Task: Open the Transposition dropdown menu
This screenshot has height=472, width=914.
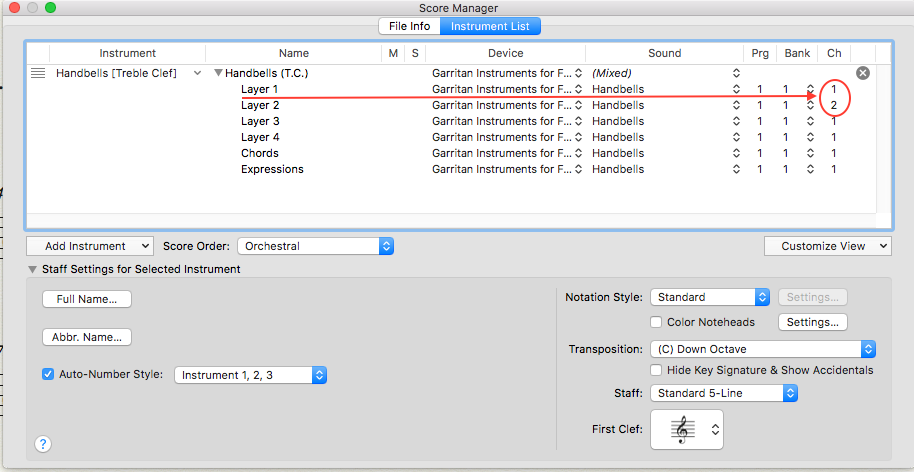Action: tap(763, 349)
